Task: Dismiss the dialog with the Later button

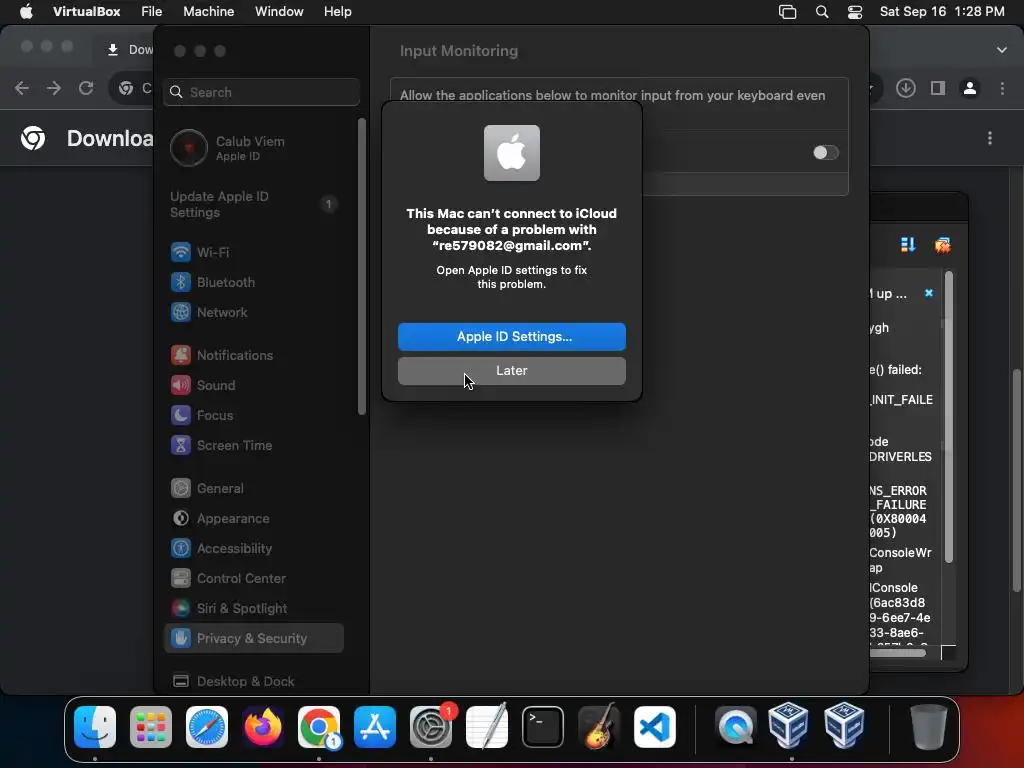Action: click(x=511, y=370)
